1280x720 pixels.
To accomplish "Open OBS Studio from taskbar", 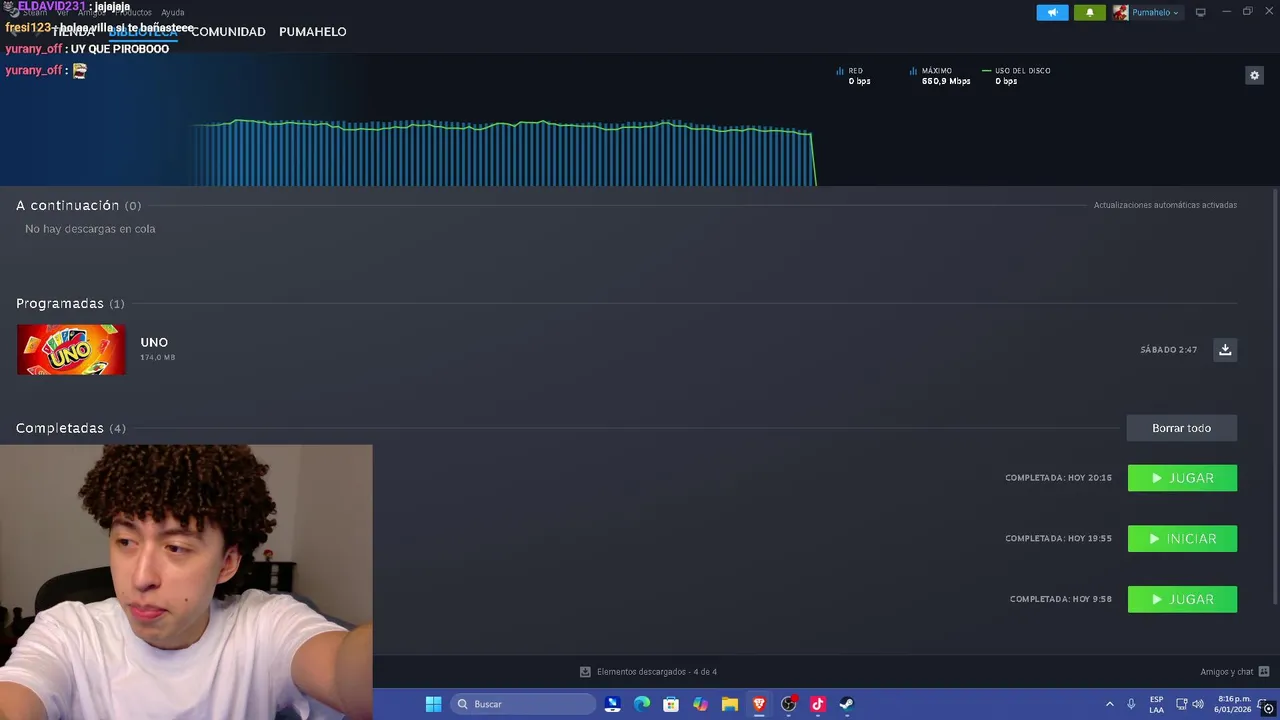I will [x=788, y=704].
